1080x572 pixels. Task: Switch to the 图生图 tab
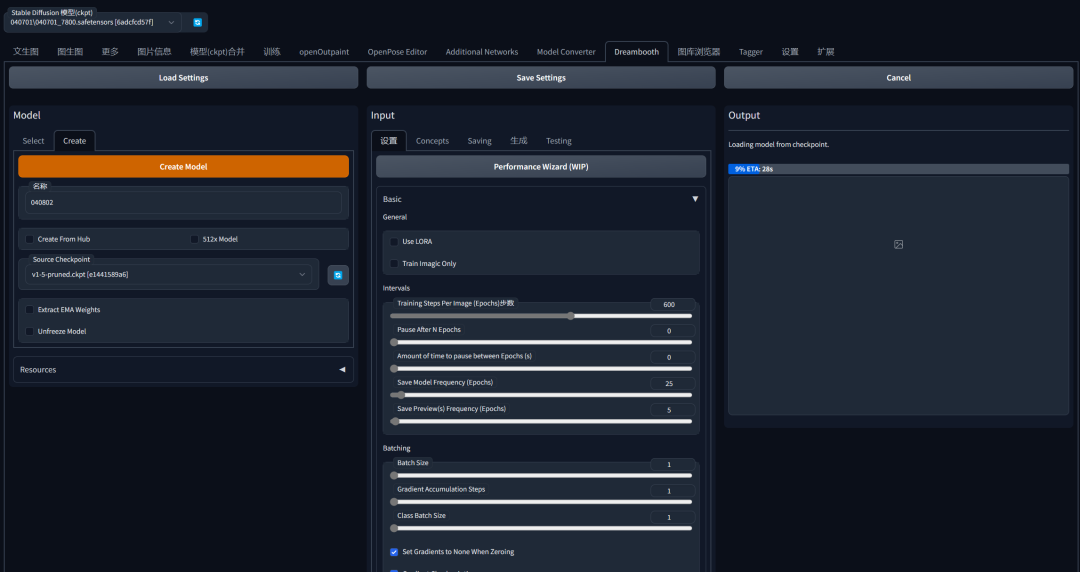pyautogui.click(x=70, y=52)
